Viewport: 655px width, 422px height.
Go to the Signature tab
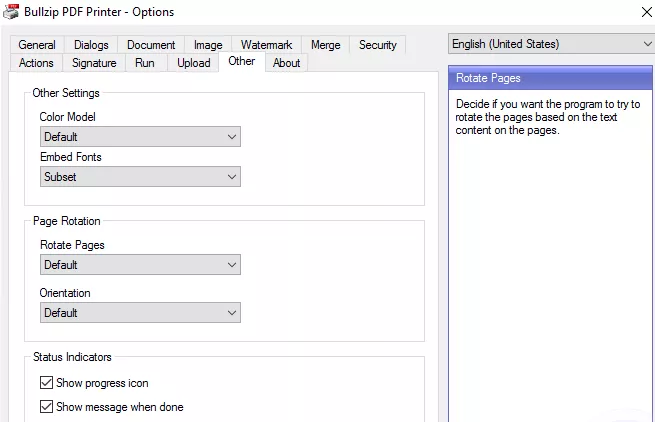click(94, 63)
